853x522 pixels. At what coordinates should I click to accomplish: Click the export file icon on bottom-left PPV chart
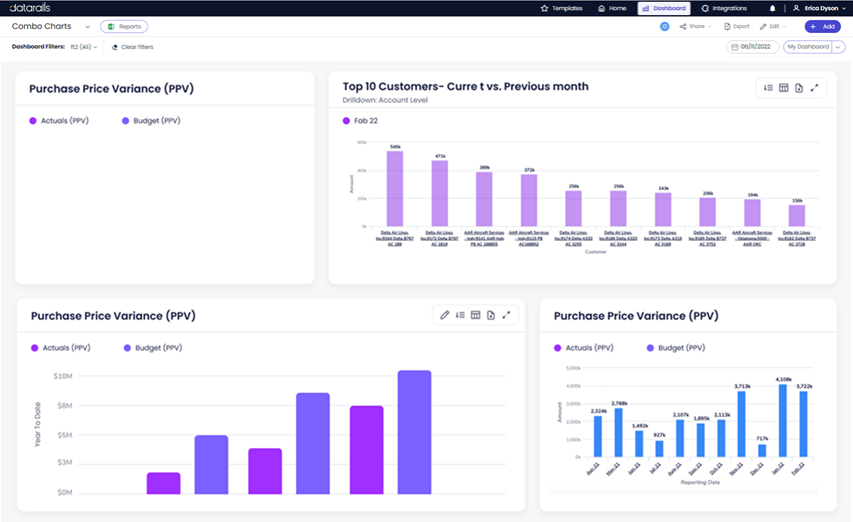pyautogui.click(x=491, y=315)
